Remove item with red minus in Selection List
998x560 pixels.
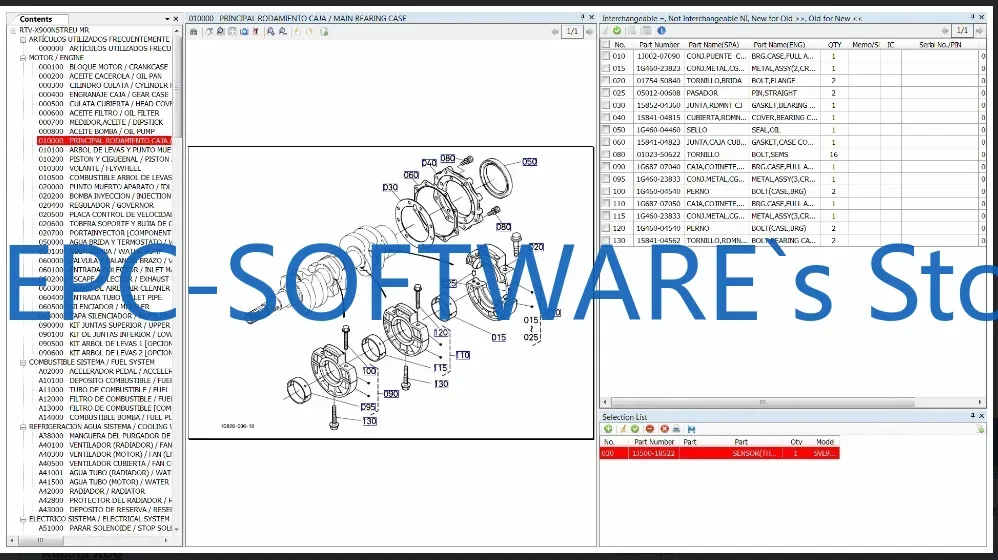pos(650,429)
